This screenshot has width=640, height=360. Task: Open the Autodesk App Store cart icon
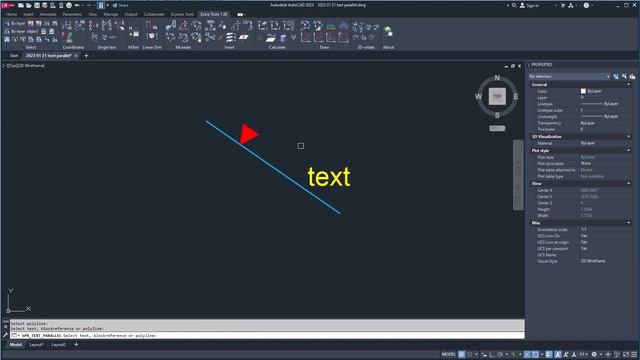click(563, 5)
